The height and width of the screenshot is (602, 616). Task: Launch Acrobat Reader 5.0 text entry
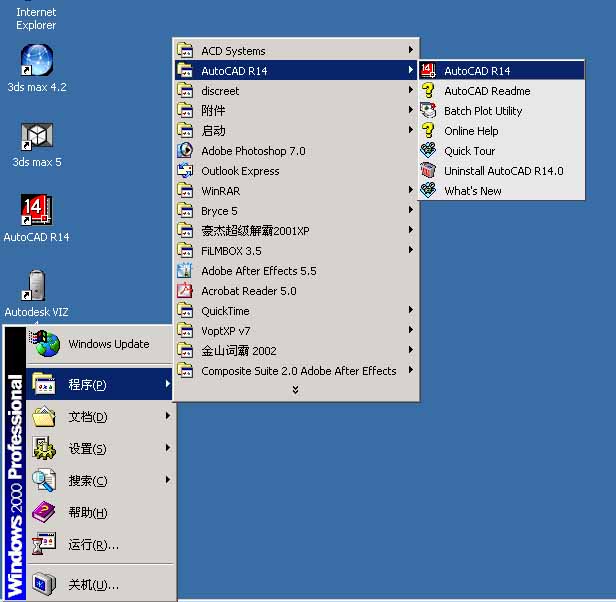pos(249,291)
